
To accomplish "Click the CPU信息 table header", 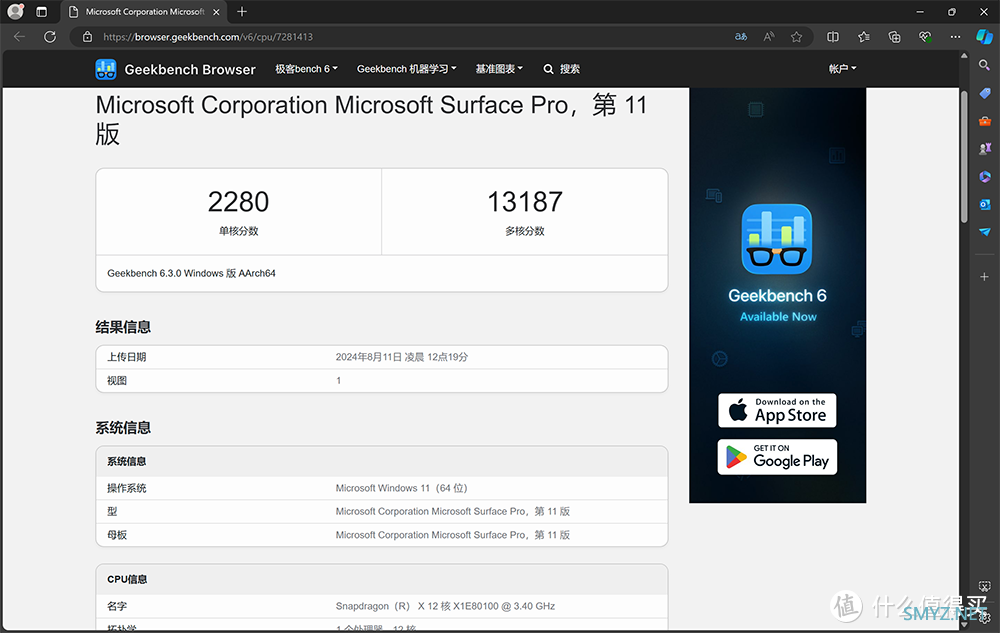I will pos(382,579).
